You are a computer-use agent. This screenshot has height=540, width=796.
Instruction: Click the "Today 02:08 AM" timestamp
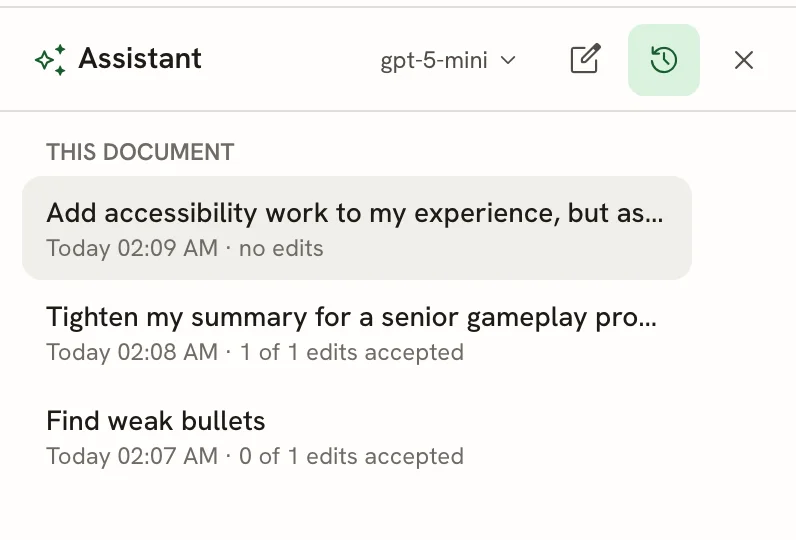coord(132,352)
